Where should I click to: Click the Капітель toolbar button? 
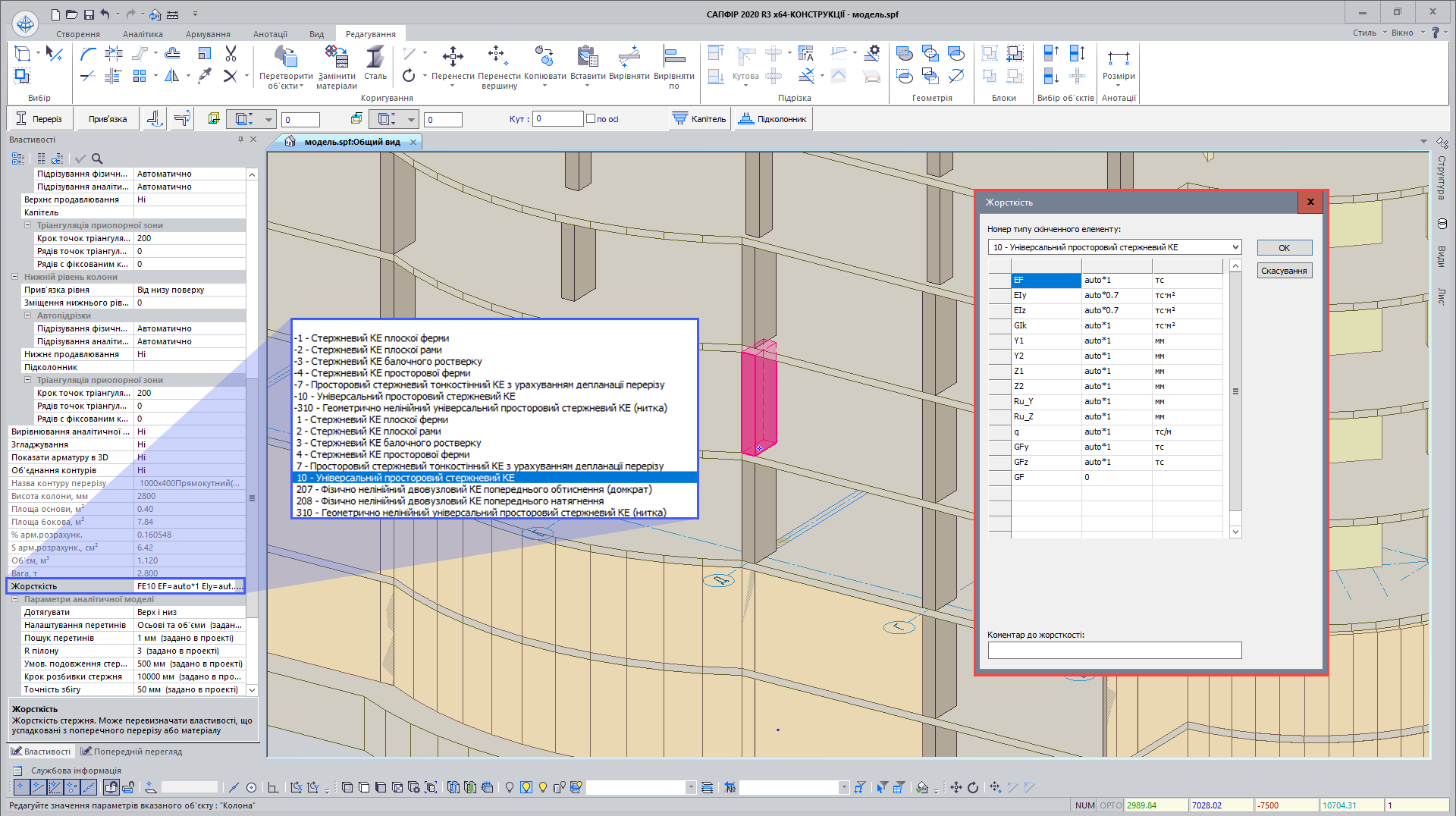coord(700,119)
